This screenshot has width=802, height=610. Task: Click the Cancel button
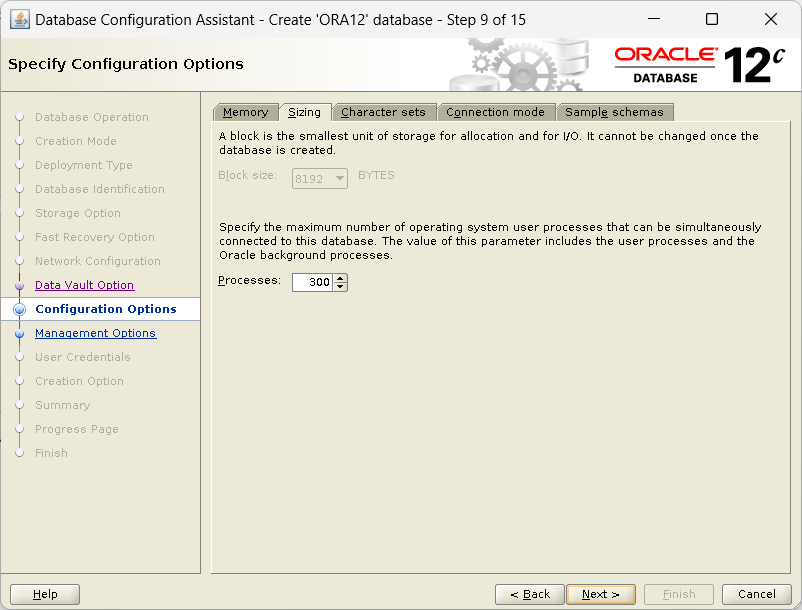[756, 594]
